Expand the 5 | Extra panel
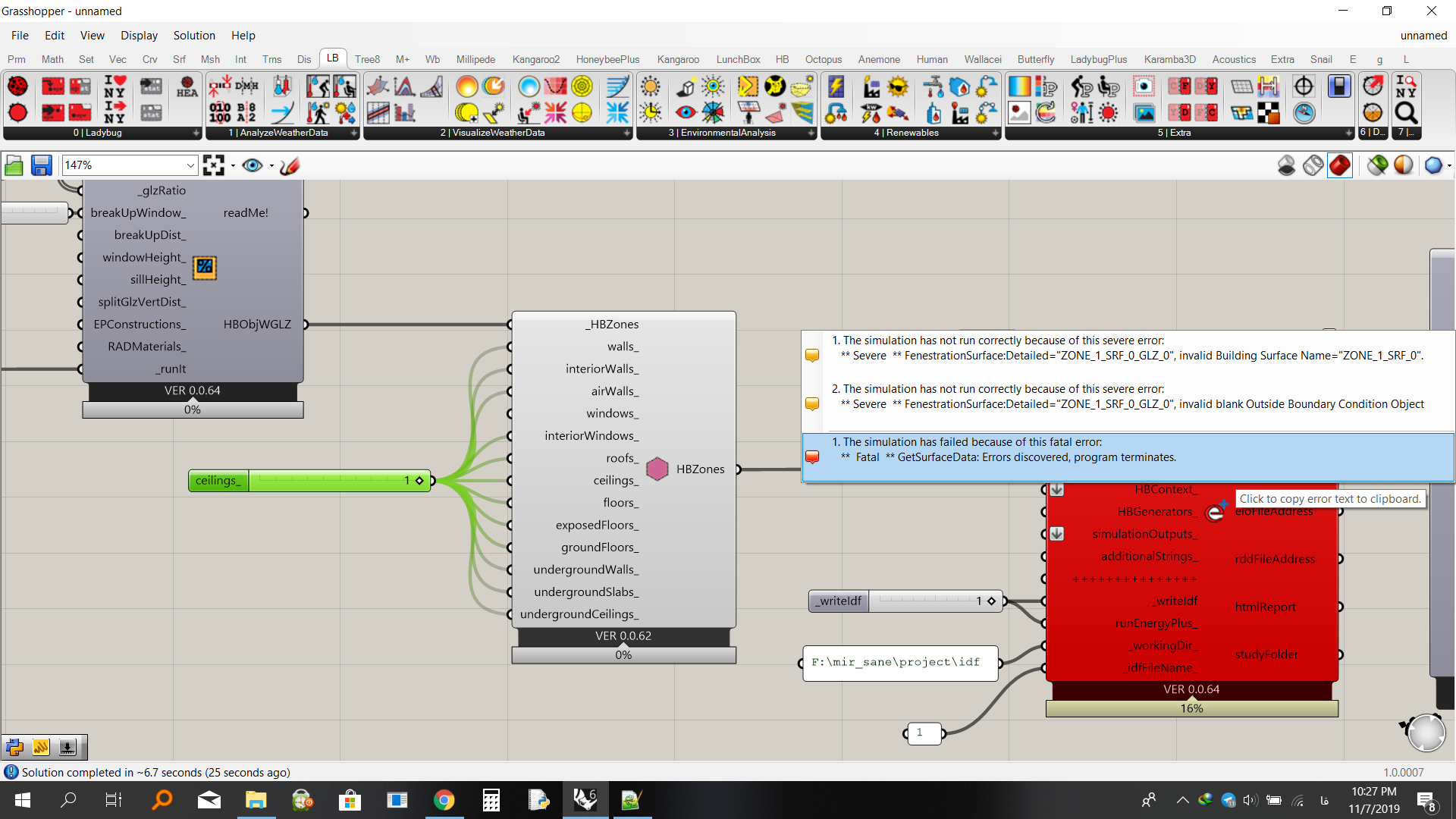 [x=1349, y=133]
